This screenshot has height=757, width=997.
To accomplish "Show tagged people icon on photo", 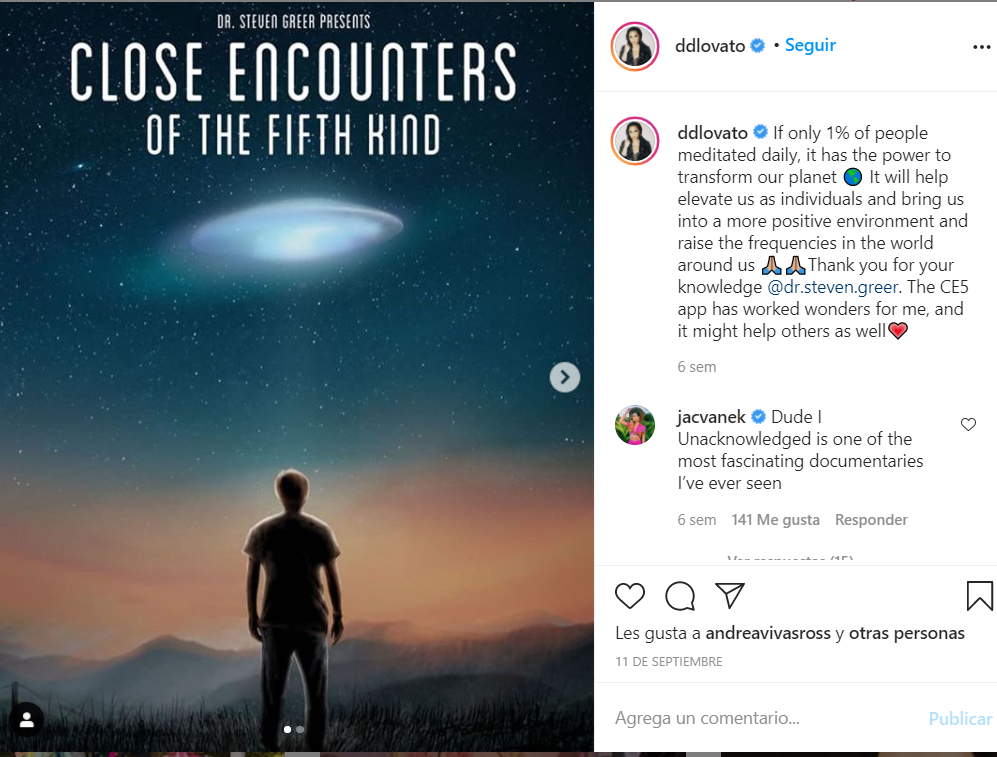I will click(x=27, y=719).
